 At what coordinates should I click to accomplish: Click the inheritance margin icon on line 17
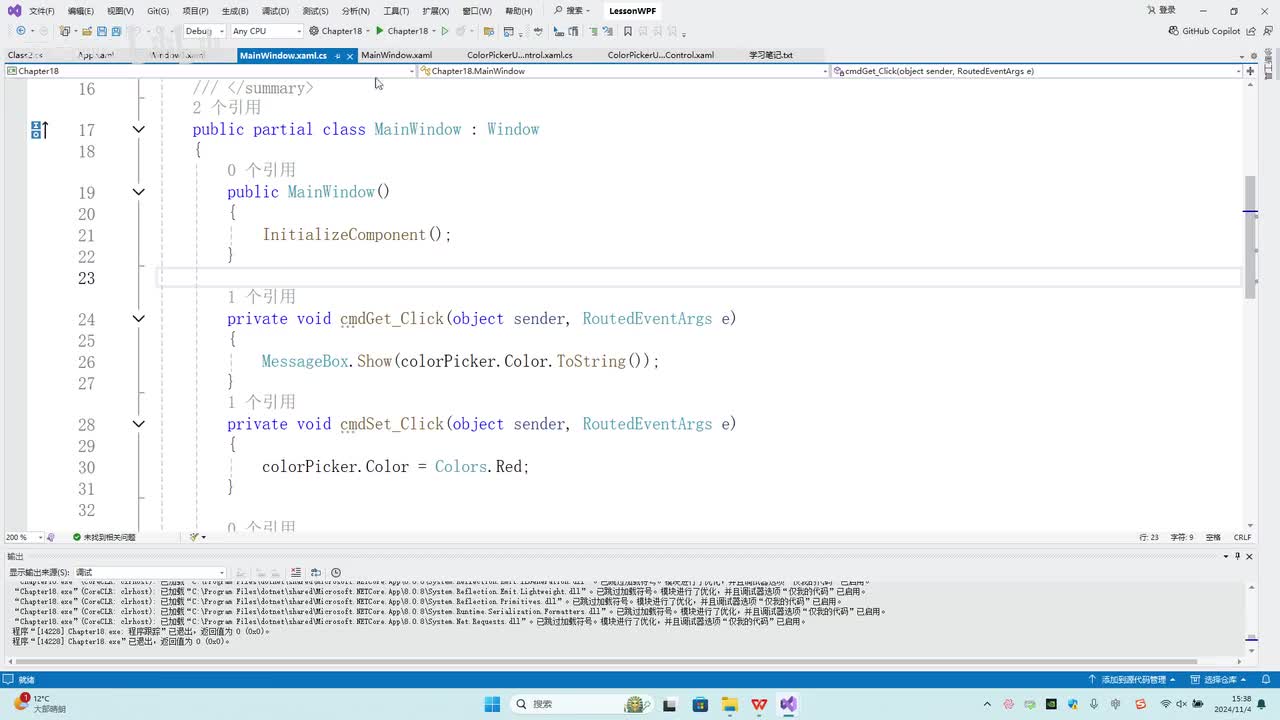coord(39,130)
